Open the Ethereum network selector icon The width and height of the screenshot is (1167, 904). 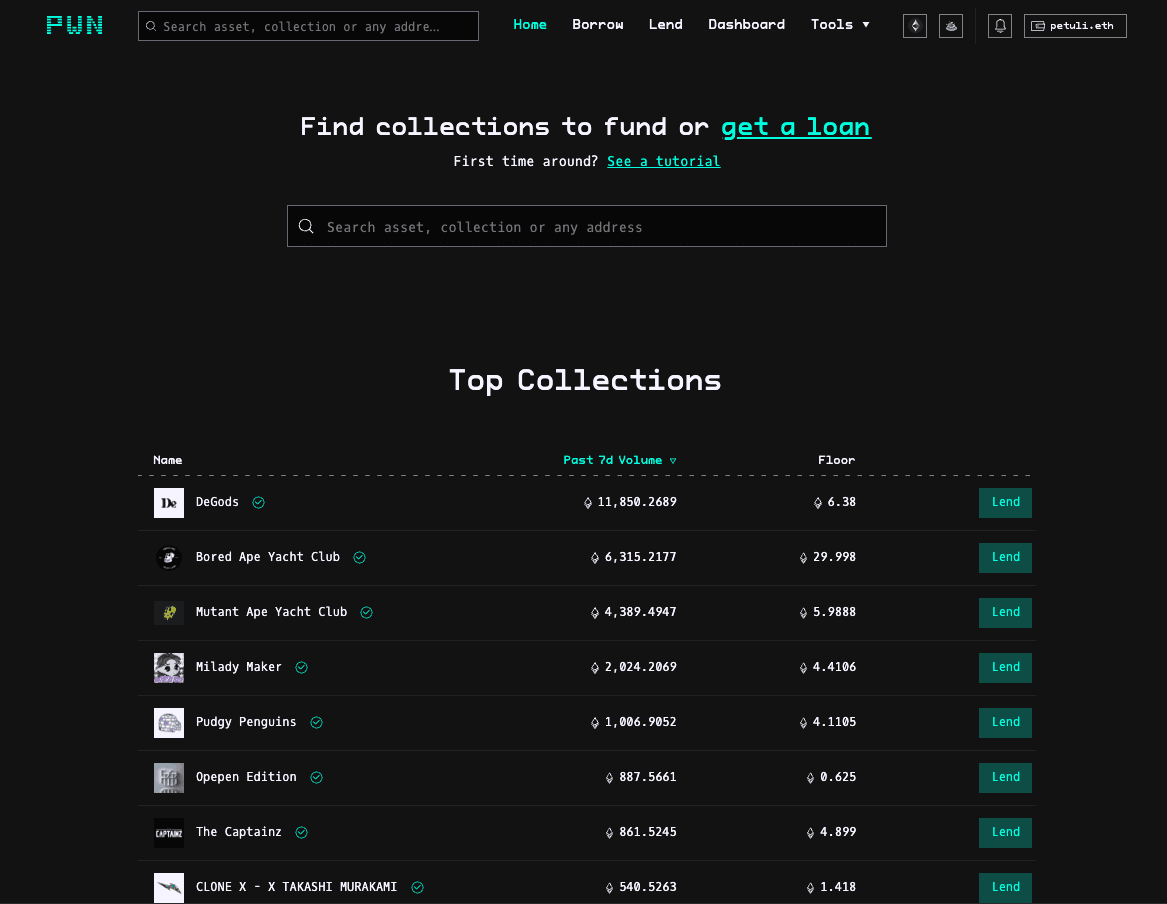point(915,26)
